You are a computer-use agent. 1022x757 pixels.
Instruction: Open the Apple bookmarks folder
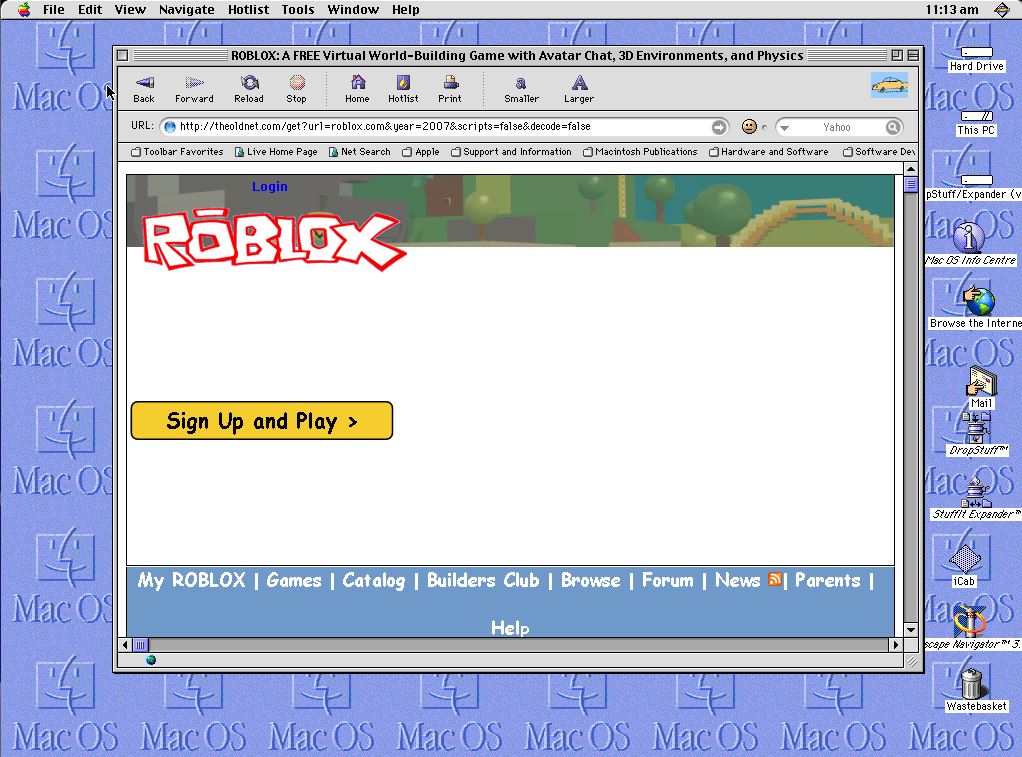click(x=421, y=152)
